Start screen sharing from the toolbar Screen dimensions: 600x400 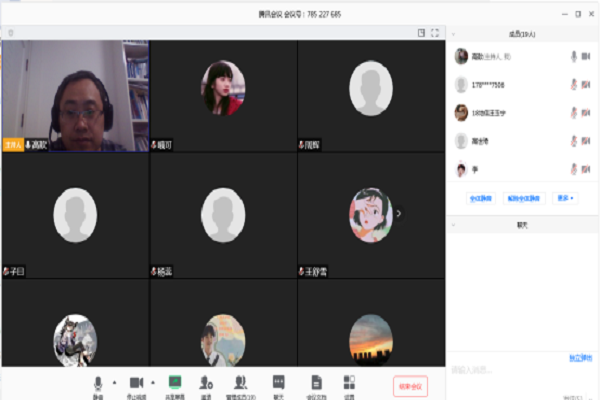pyautogui.click(x=175, y=382)
